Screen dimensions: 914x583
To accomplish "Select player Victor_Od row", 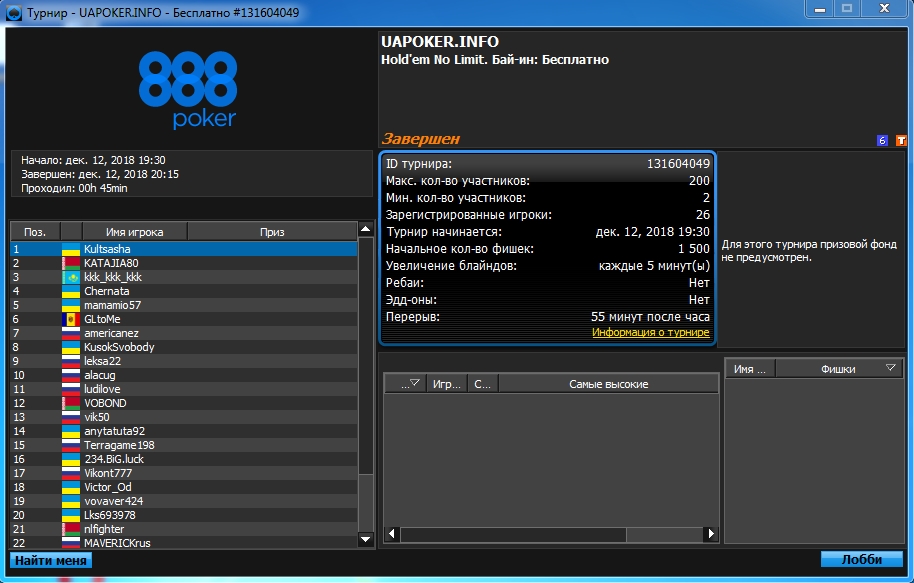I will (x=184, y=487).
